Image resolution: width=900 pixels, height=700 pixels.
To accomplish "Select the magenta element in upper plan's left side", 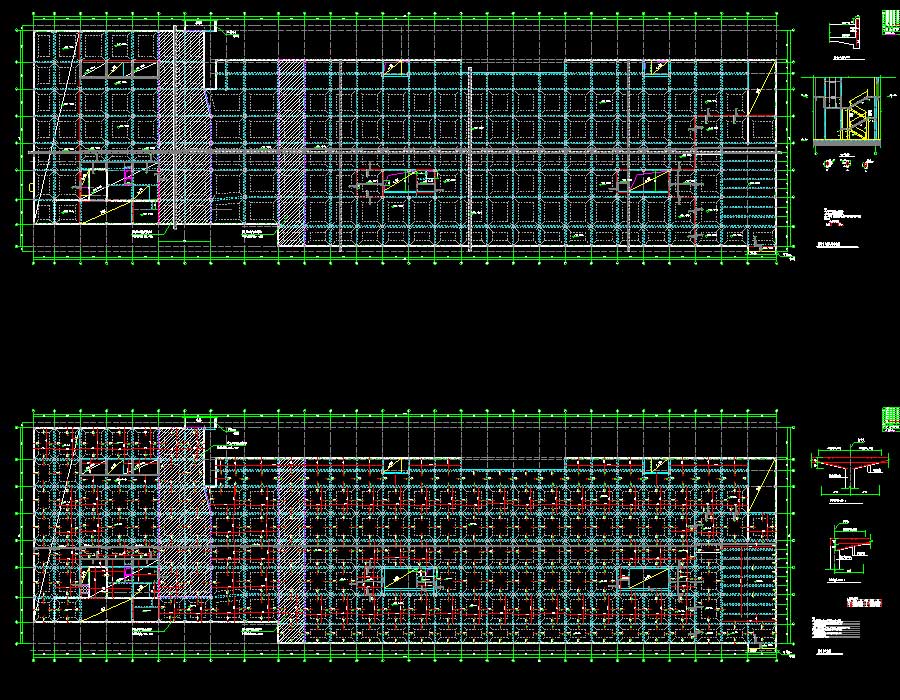I will click(126, 176).
